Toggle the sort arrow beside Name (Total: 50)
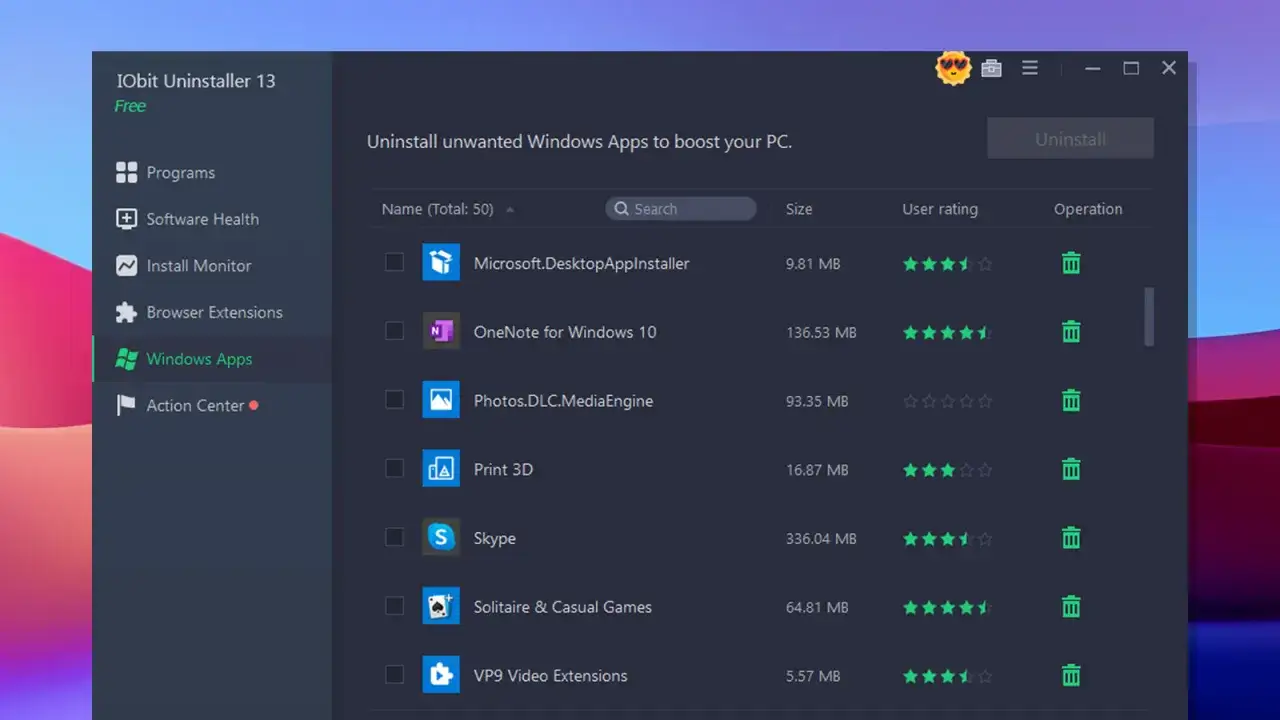Screen dimensions: 1280x720 click(x=510, y=210)
